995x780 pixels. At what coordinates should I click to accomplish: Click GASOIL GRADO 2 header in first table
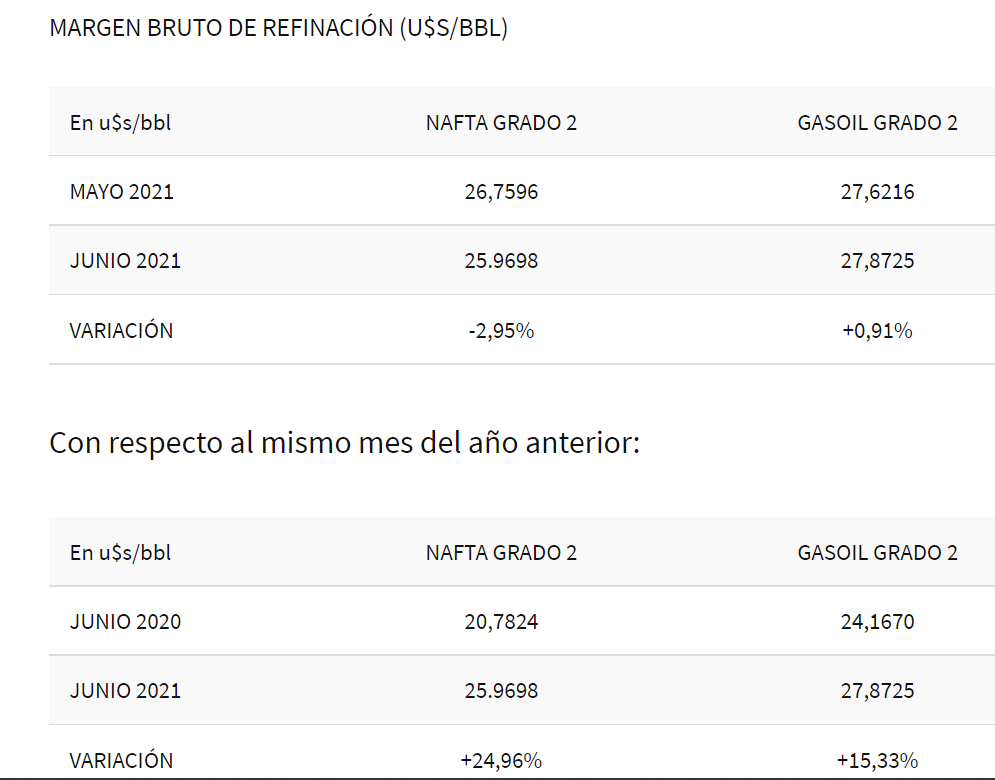click(877, 123)
